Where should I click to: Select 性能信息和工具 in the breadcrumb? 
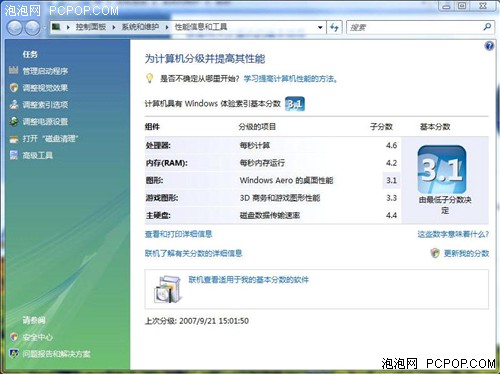[201, 27]
